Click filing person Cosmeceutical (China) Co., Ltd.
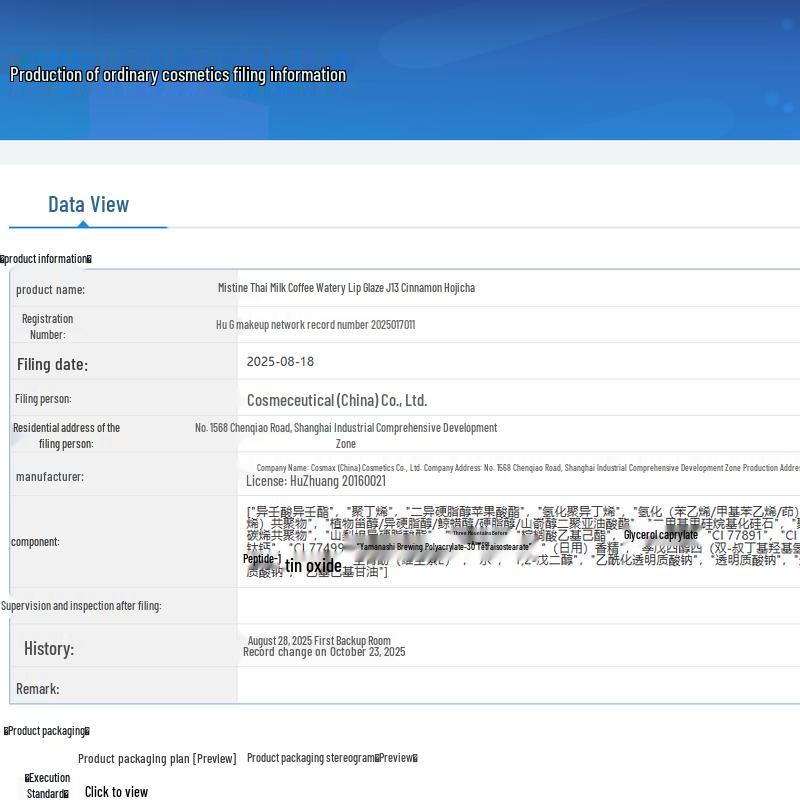800x800 pixels. click(x=337, y=400)
